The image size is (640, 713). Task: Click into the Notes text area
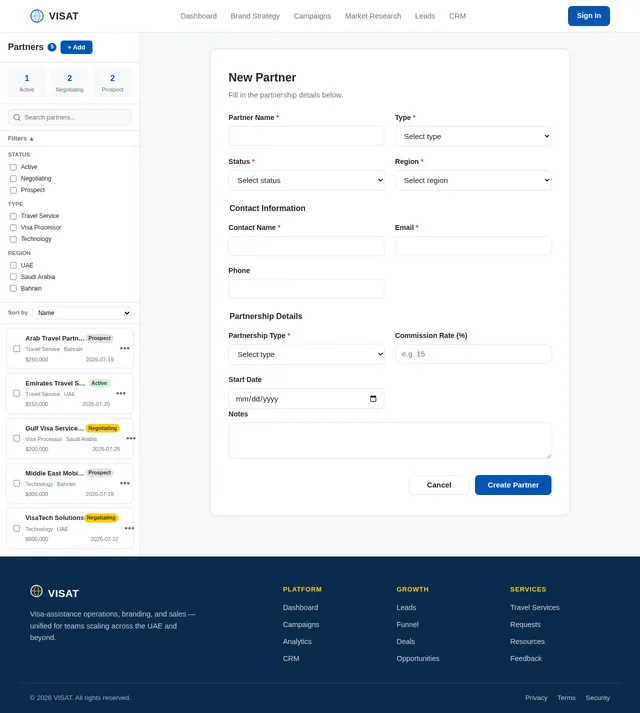coord(390,441)
